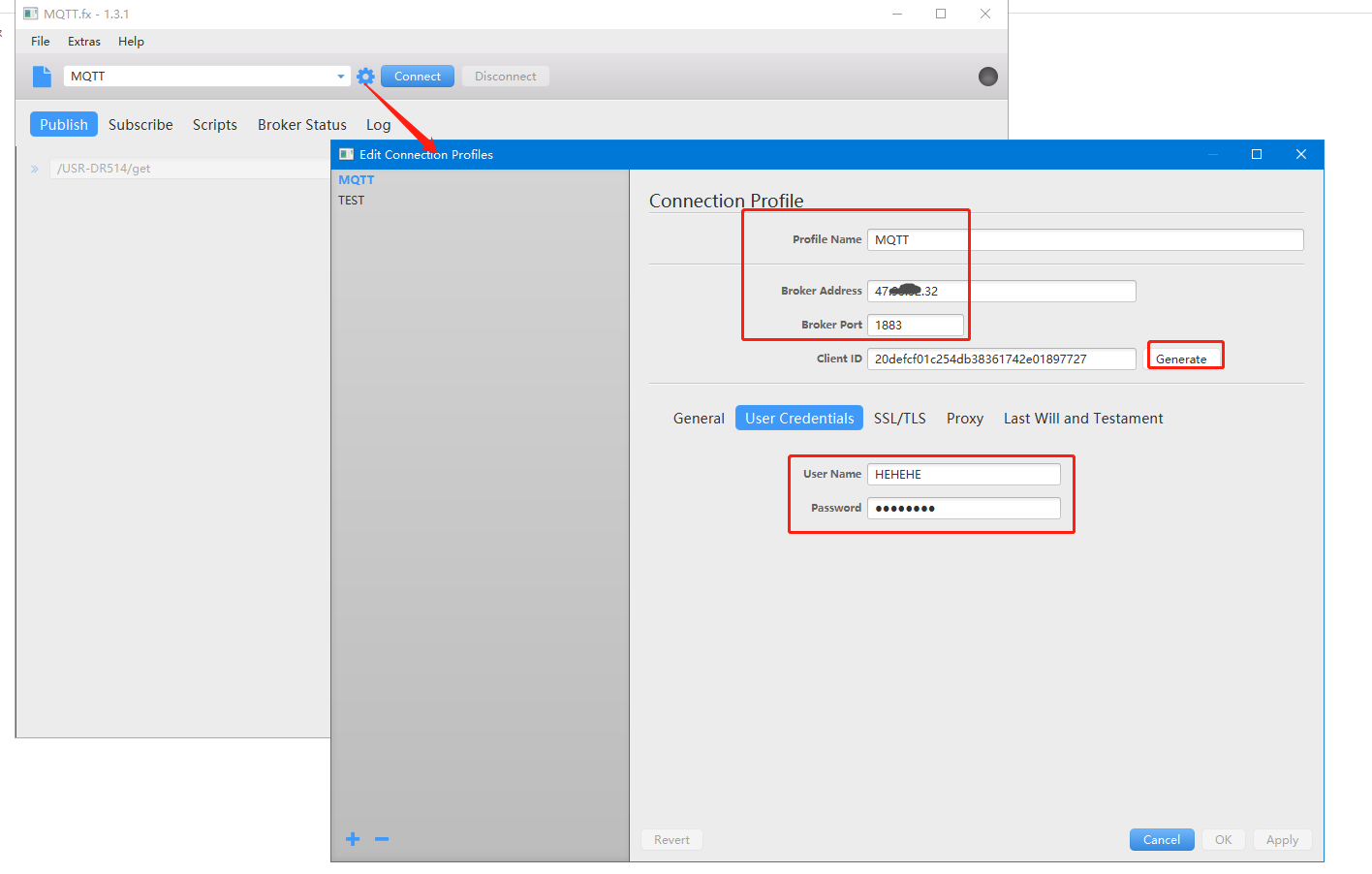
Task: Switch to the Subscribe tab
Action: click(x=140, y=124)
